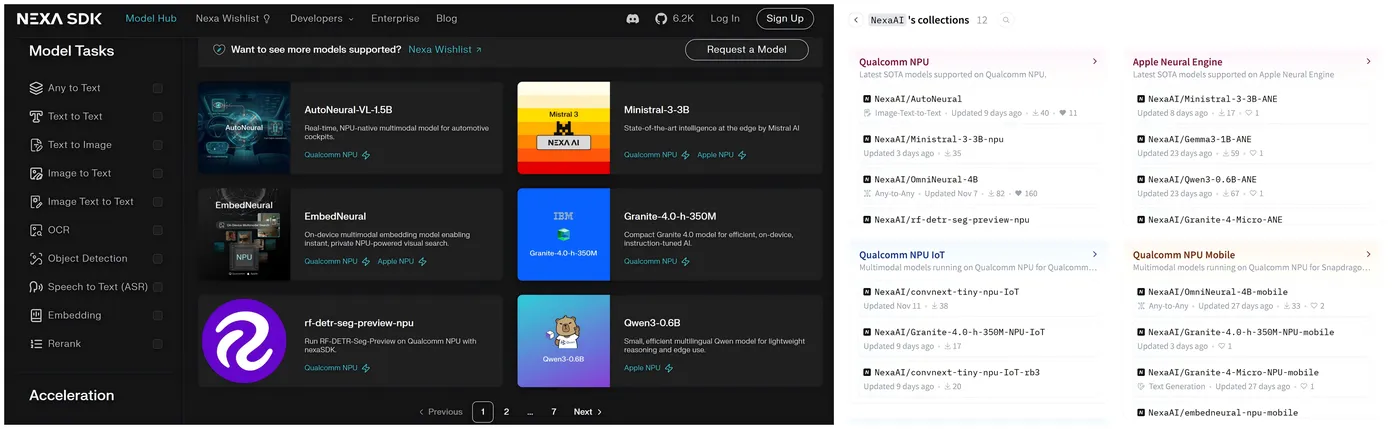This screenshot has height=429, width=1400.
Task: Click the Rerank task icon
Action: (x=36, y=343)
